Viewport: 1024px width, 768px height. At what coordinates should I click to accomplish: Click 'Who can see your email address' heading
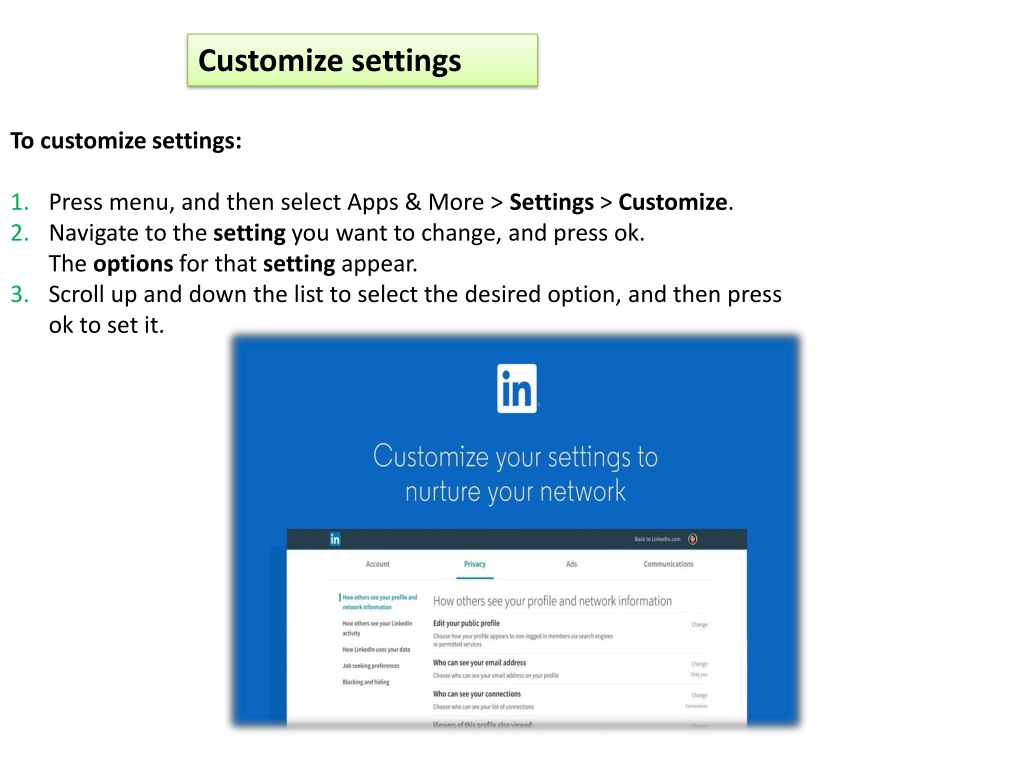[x=479, y=662]
